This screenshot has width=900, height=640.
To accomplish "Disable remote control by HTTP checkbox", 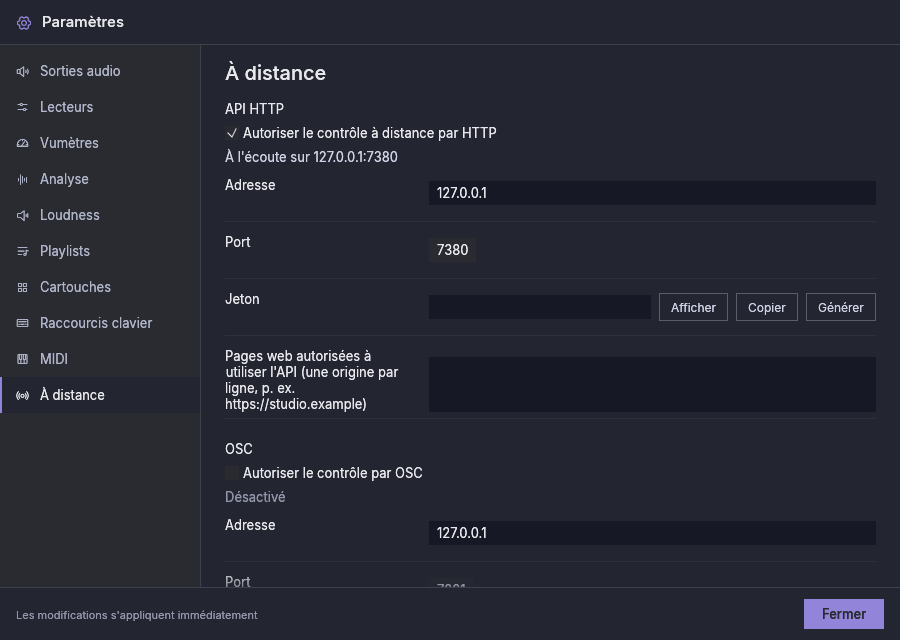I will point(232,133).
